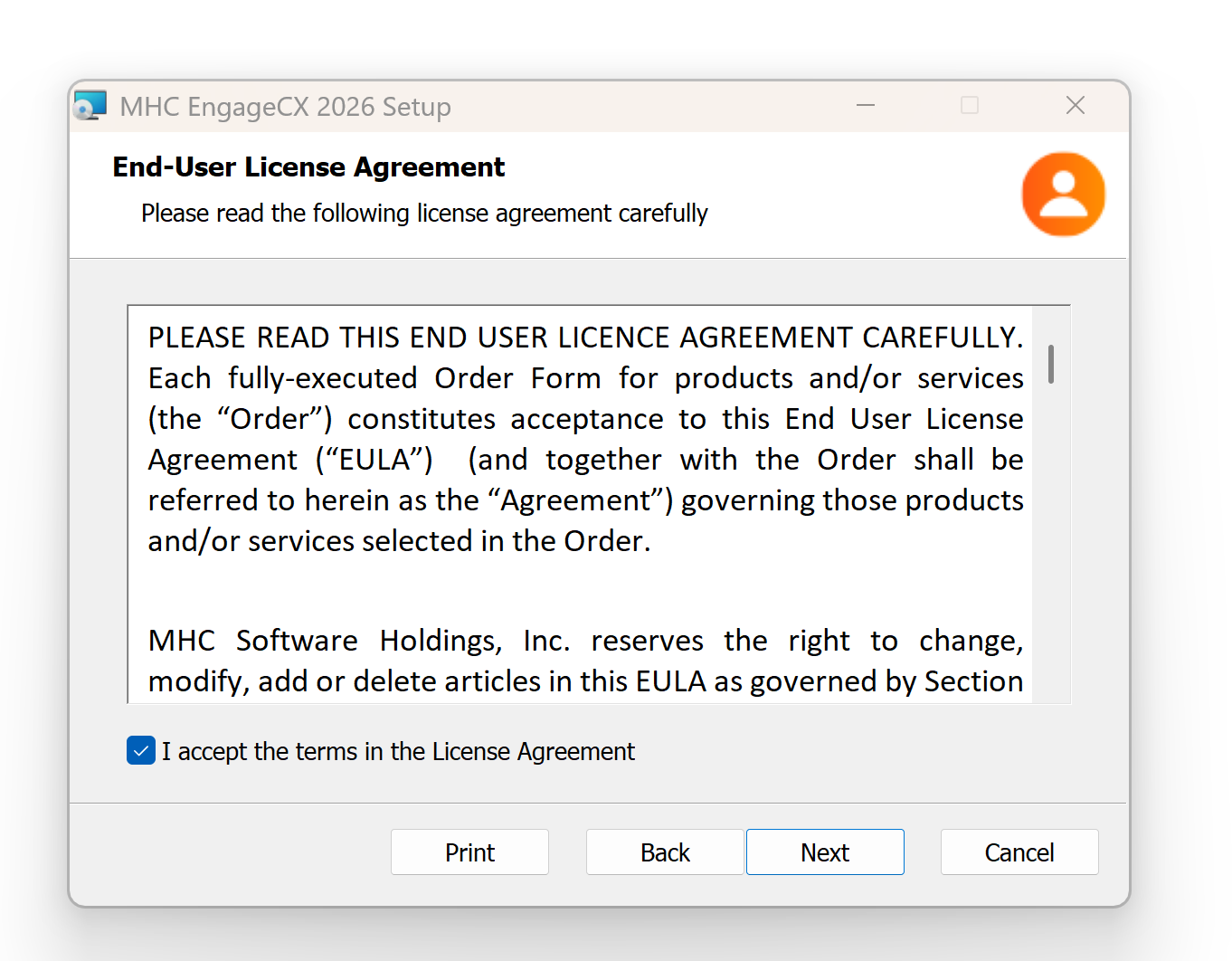Minimize the setup window
This screenshot has height=961, width=1232.
pyautogui.click(x=866, y=106)
